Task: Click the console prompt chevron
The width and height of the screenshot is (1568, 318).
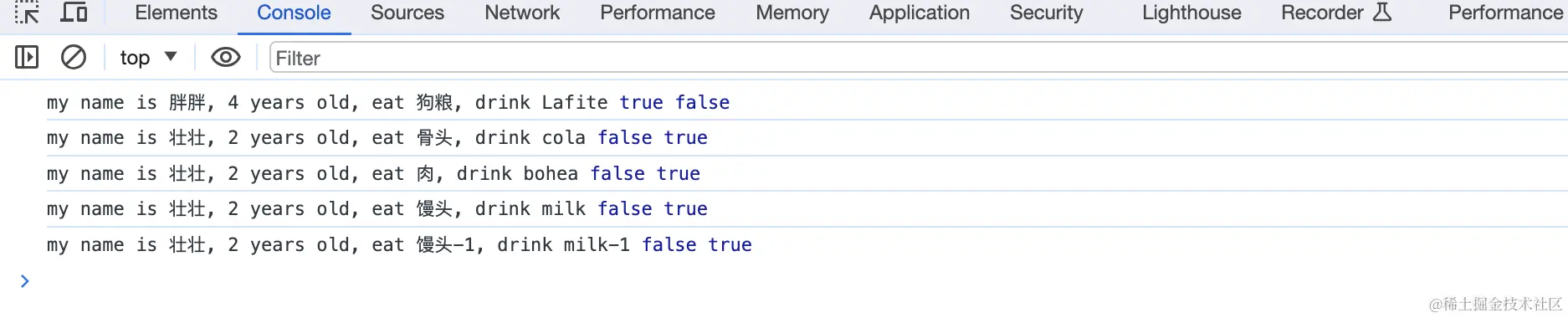Action: [25, 281]
